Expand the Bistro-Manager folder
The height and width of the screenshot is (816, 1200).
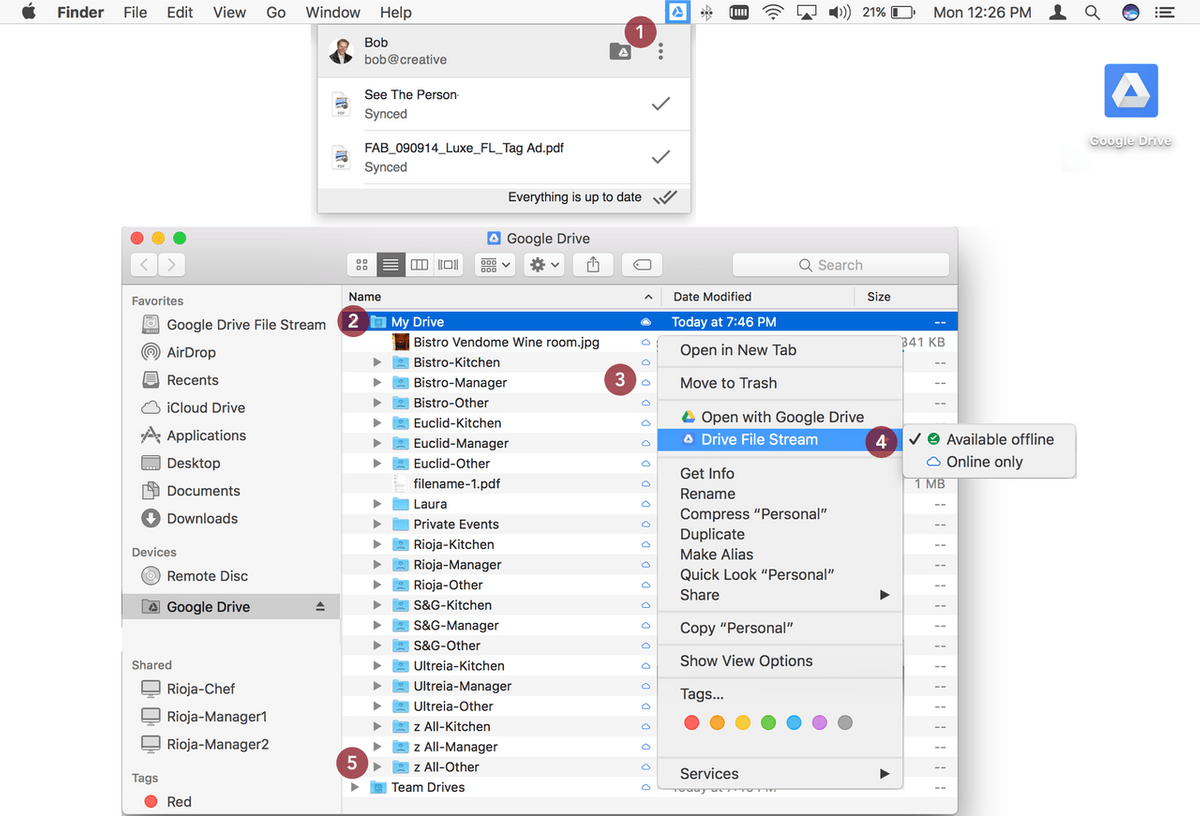[377, 382]
